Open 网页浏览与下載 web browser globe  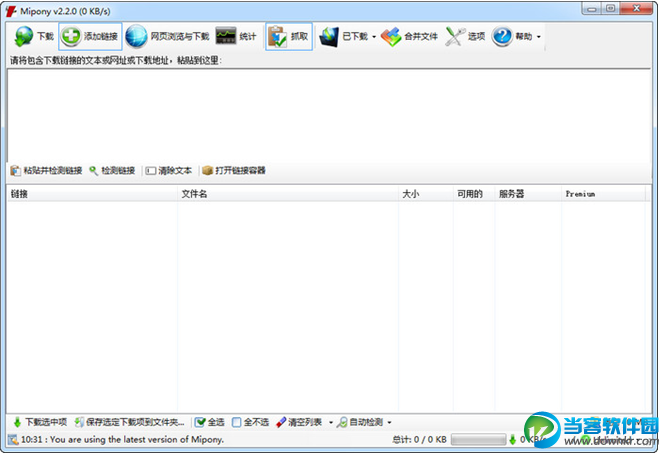(136, 36)
